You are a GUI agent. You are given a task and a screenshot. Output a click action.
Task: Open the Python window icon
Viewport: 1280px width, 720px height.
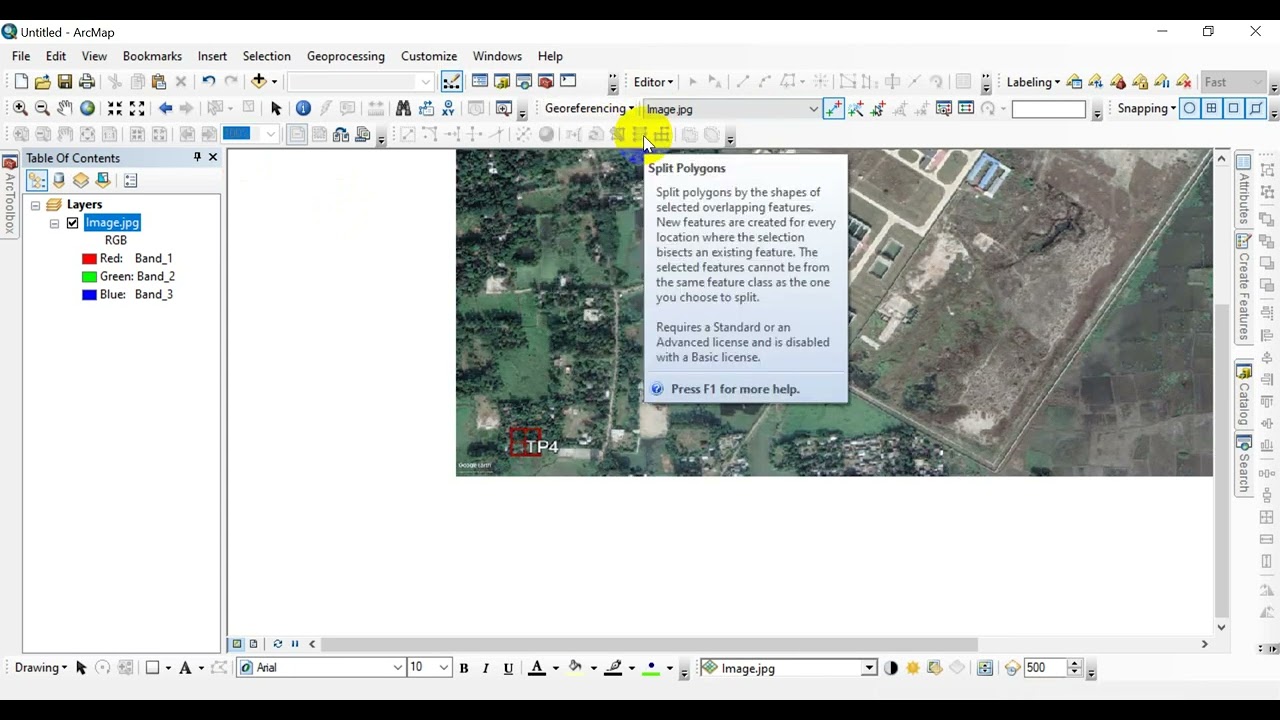click(x=568, y=82)
